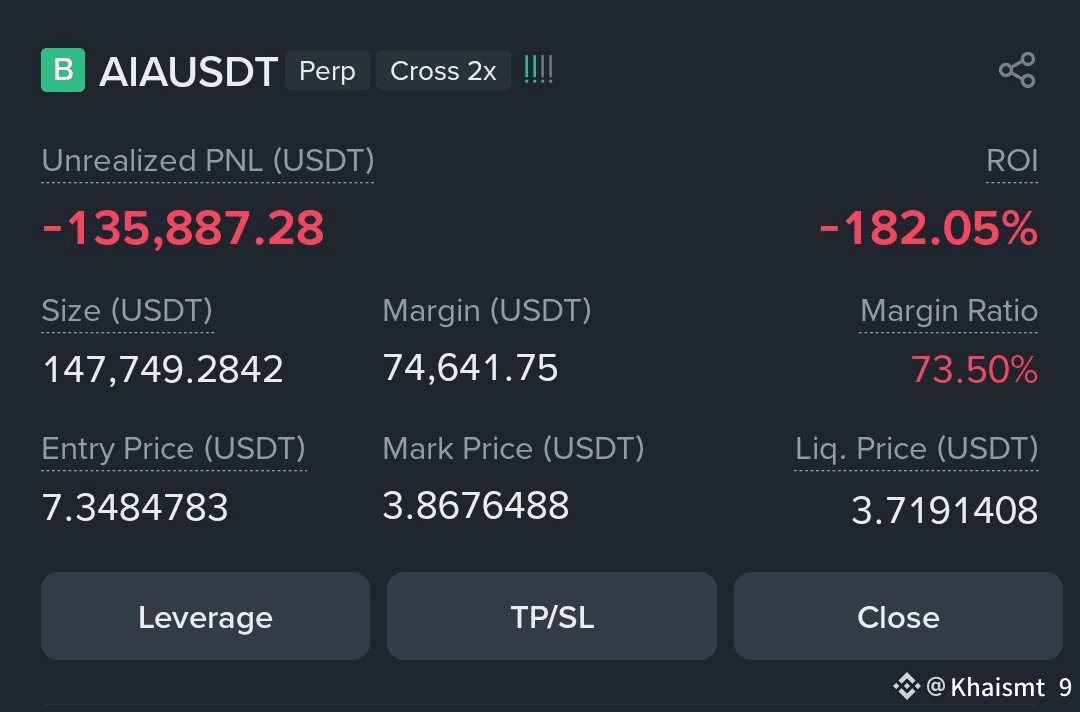Click the Margin (USDT) value 74,641.75
1080x712 pixels.
(470, 368)
